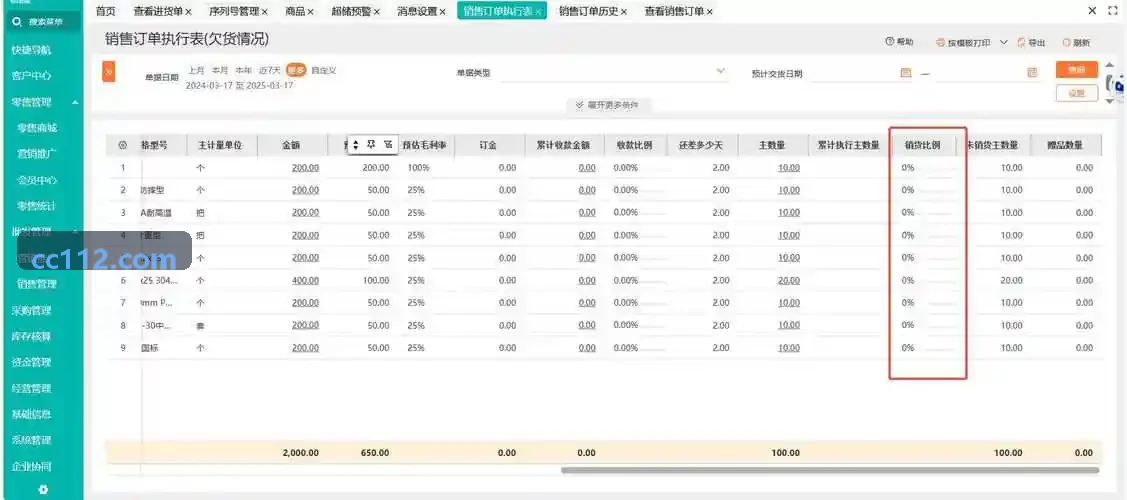
Task: Click the 帮助 help icon
Action: coord(889,42)
